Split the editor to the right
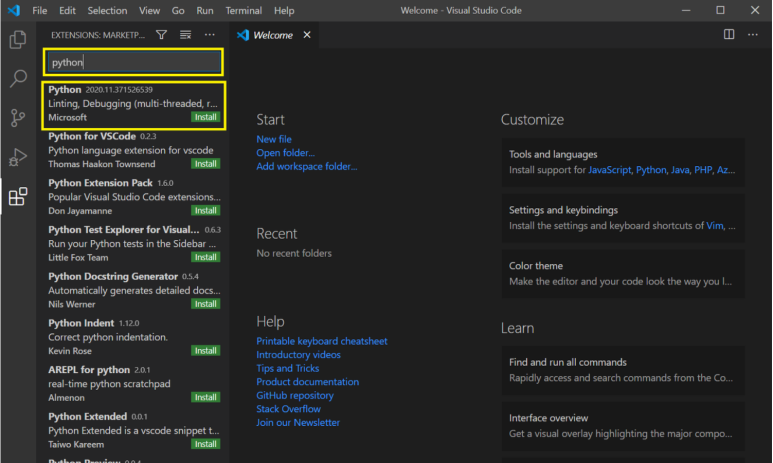773x463 pixels. [x=729, y=34]
